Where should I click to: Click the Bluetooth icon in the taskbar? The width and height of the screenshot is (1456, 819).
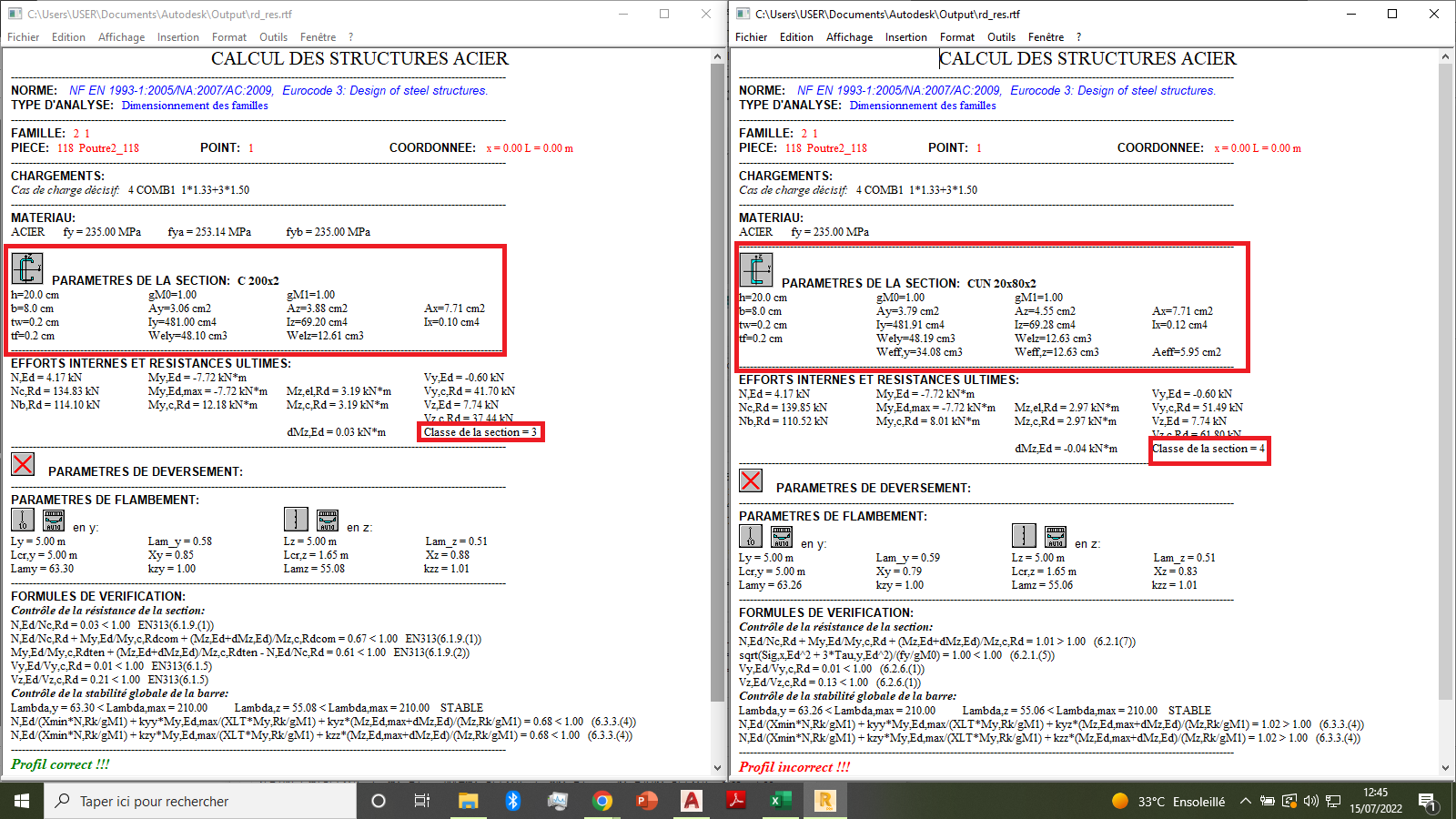point(515,801)
